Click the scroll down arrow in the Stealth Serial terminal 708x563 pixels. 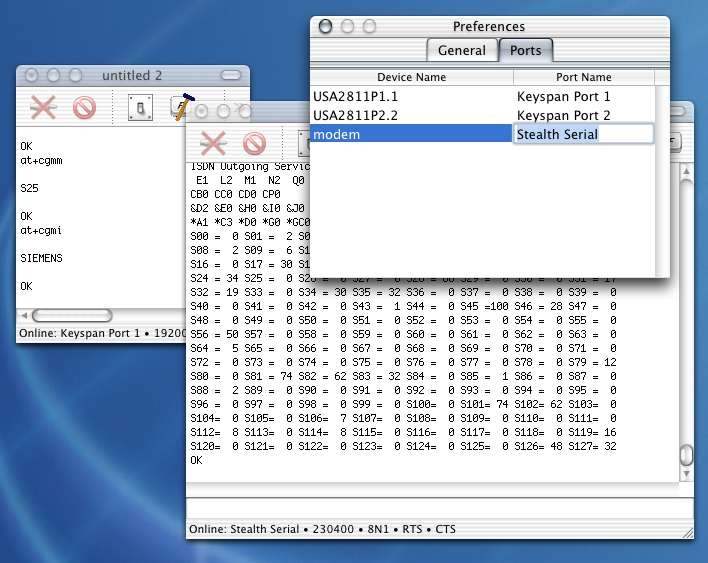coord(686,474)
